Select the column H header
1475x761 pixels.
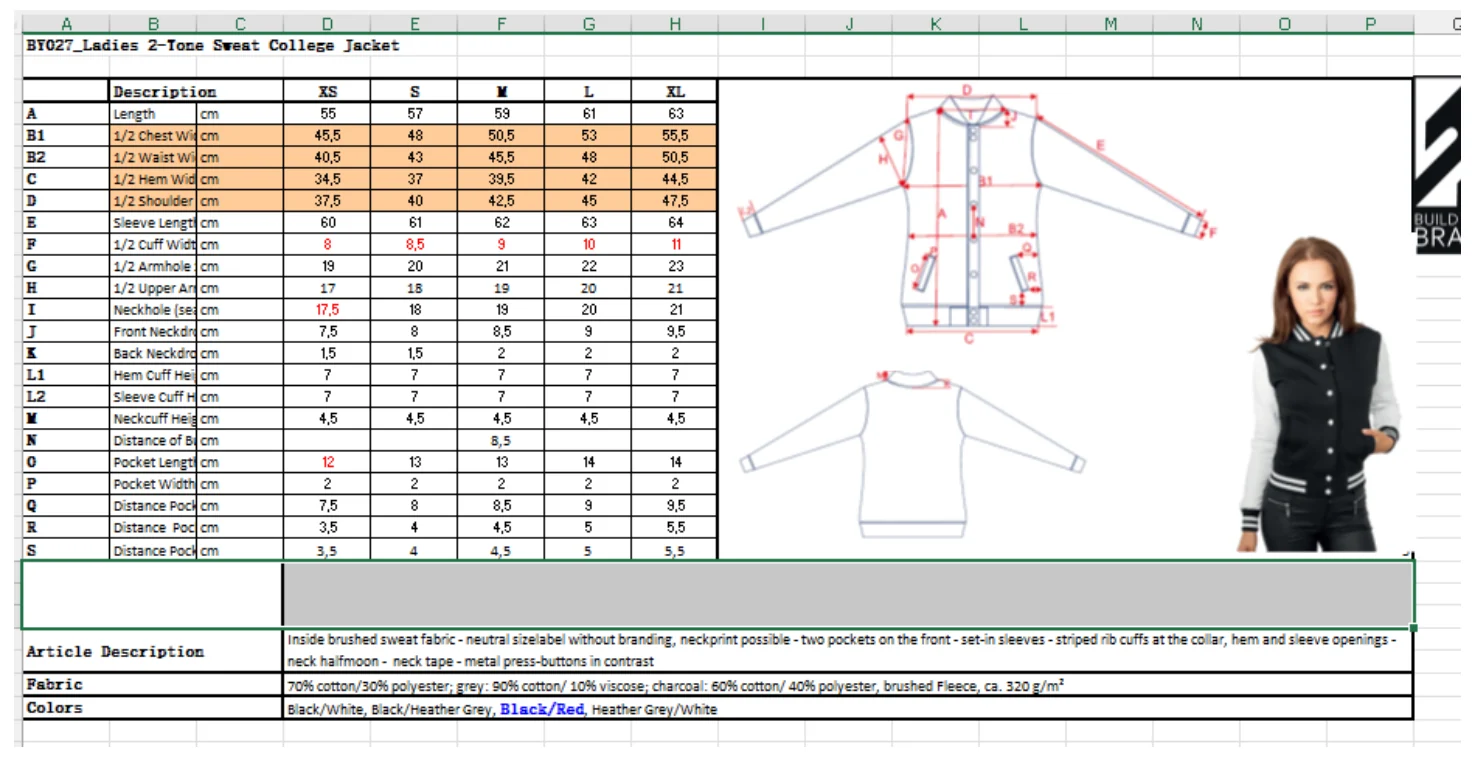(x=675, y=24)
